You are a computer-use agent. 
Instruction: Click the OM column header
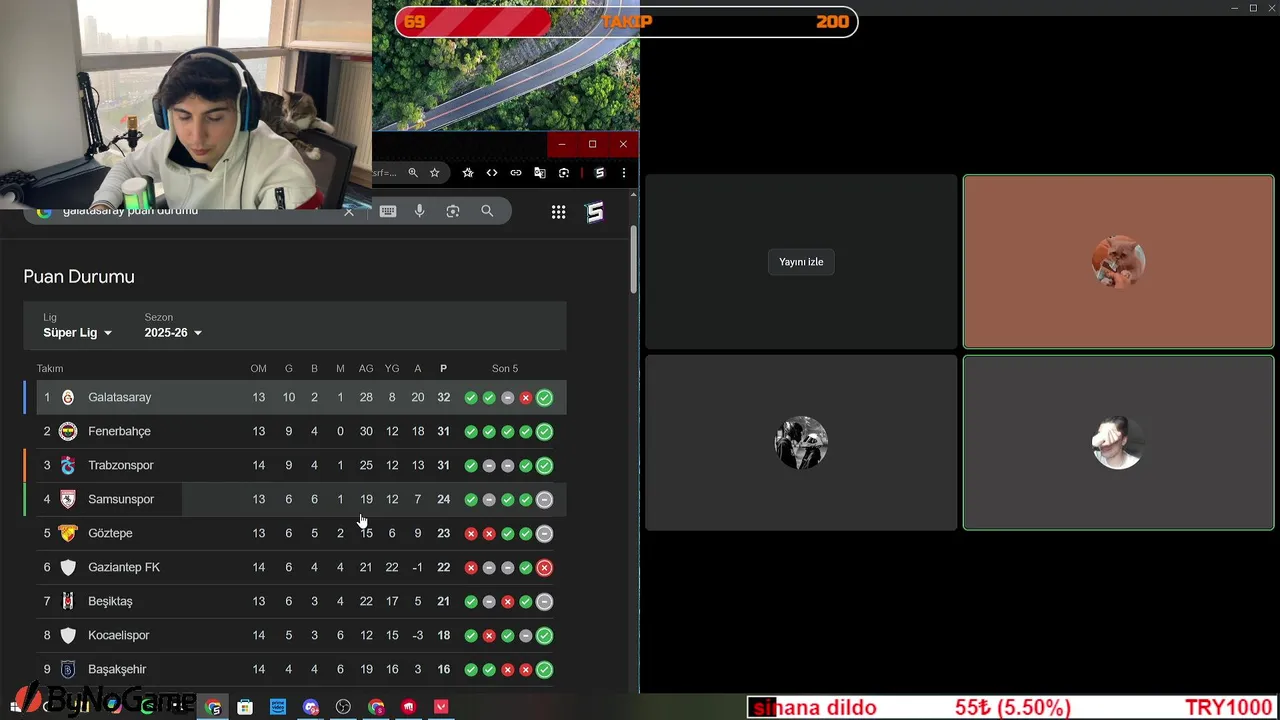pyautogui.click(x=258, y=369)
